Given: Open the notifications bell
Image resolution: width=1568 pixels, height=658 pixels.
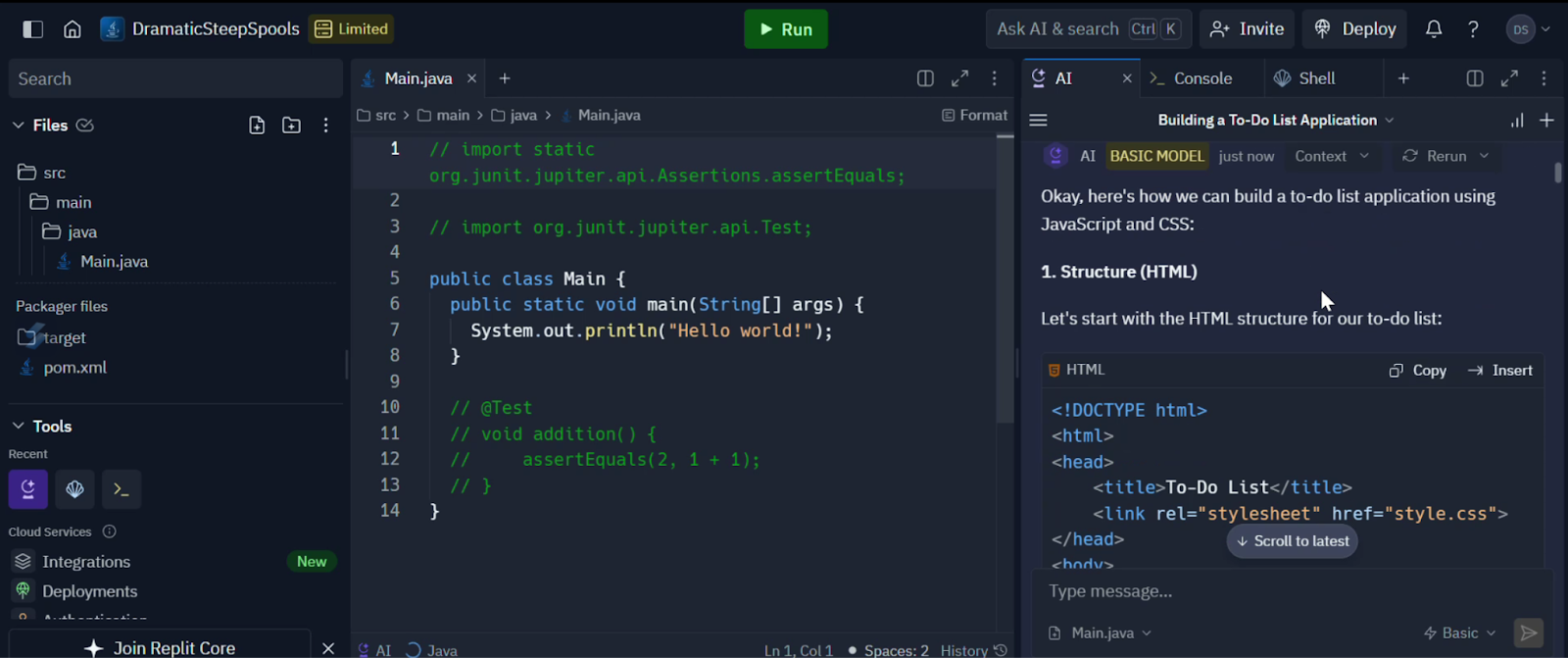Looking at the screenshot, I should (1434, 29).
